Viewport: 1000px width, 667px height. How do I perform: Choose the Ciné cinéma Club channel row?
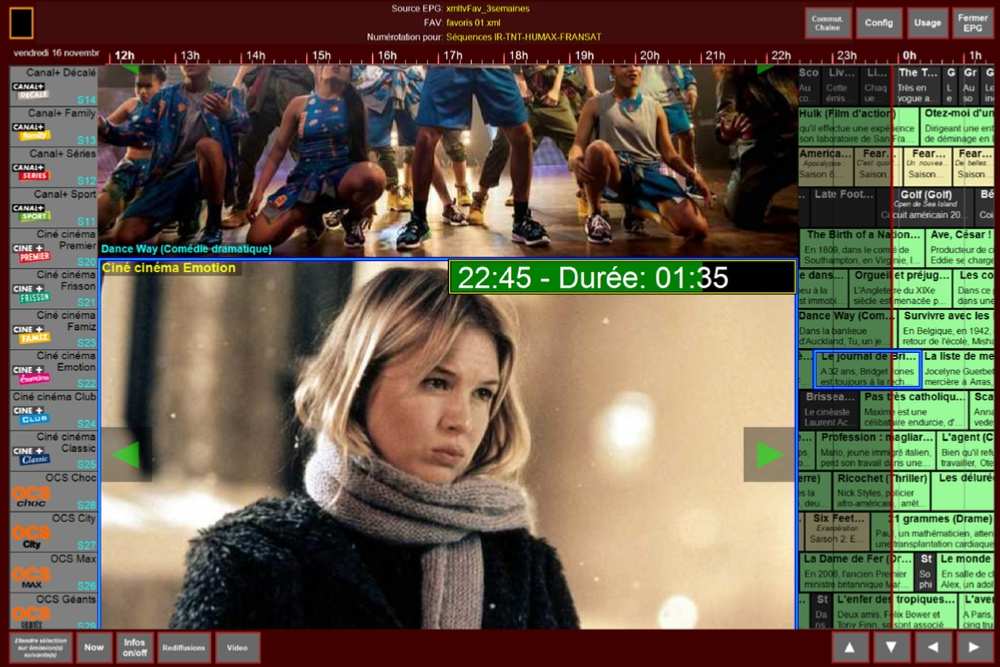(54, 410)
